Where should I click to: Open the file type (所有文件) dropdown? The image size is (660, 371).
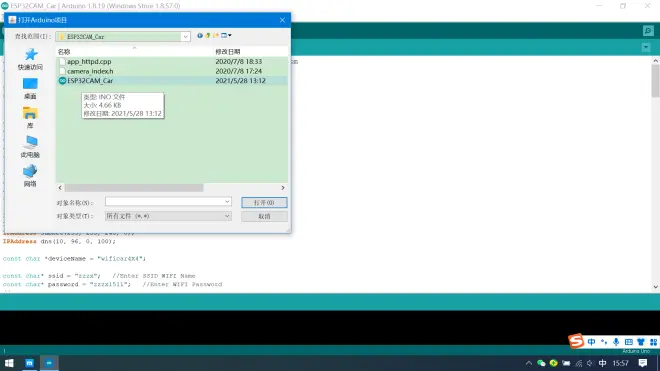click(x=168, y=216)
